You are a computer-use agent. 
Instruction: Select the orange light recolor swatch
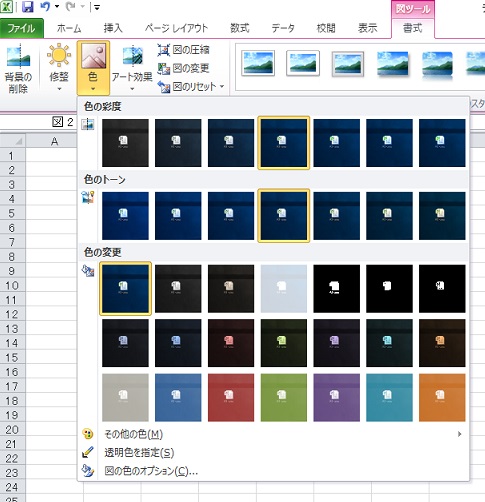[x=442, y=397]
